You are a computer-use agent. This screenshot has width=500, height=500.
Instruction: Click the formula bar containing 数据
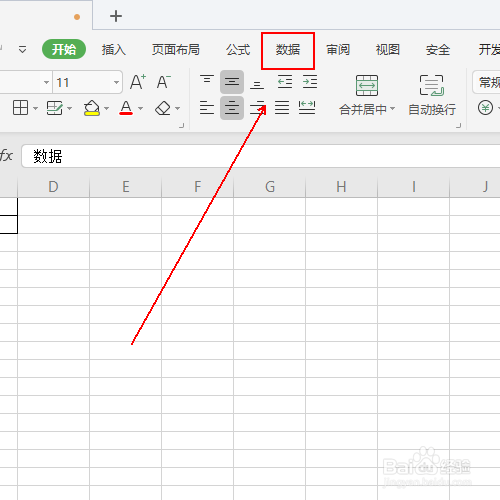(261, 156)
